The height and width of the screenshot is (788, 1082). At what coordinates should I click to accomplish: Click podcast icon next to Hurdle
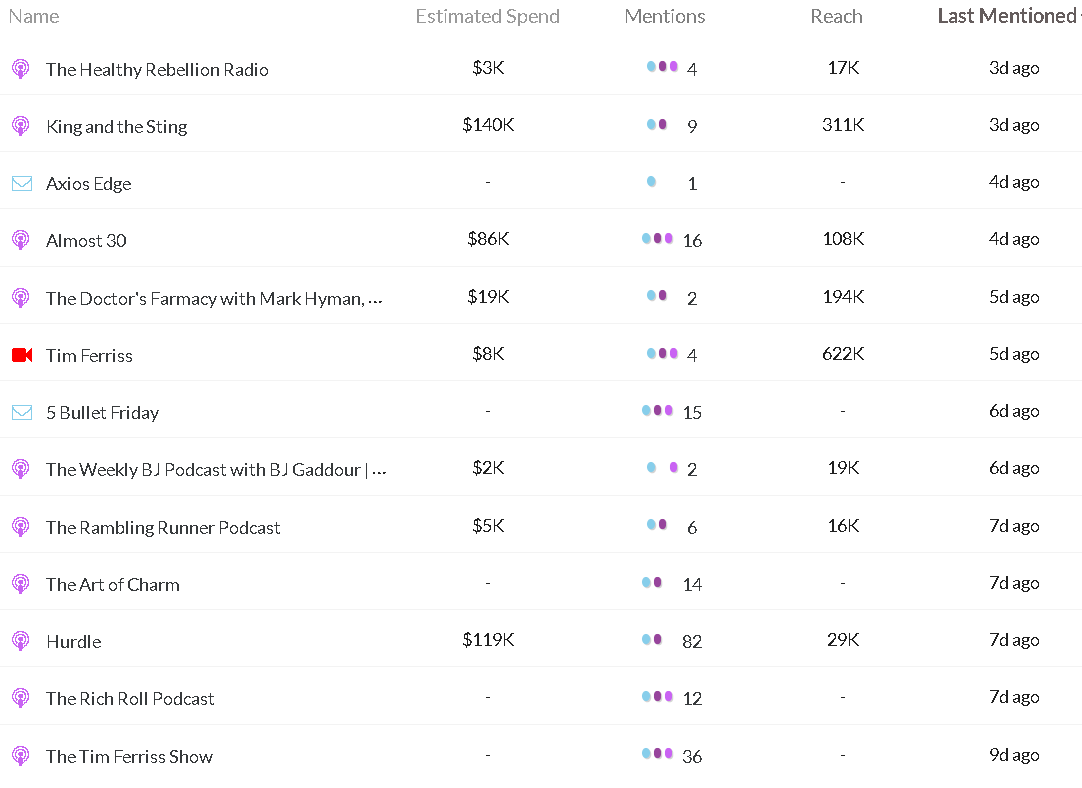[21, 641]
